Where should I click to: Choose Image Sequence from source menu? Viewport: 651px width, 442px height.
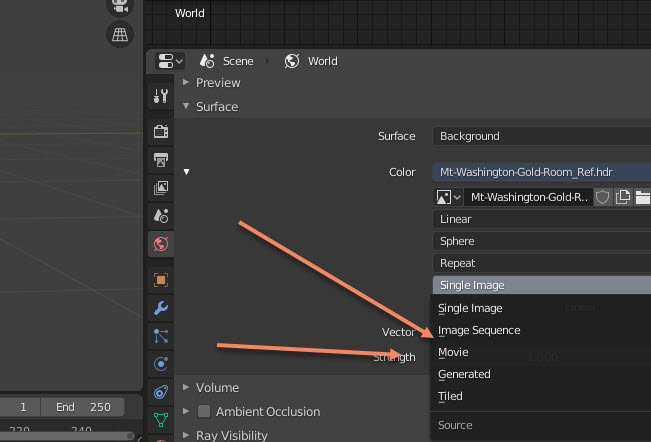click(x=479, y=330)
